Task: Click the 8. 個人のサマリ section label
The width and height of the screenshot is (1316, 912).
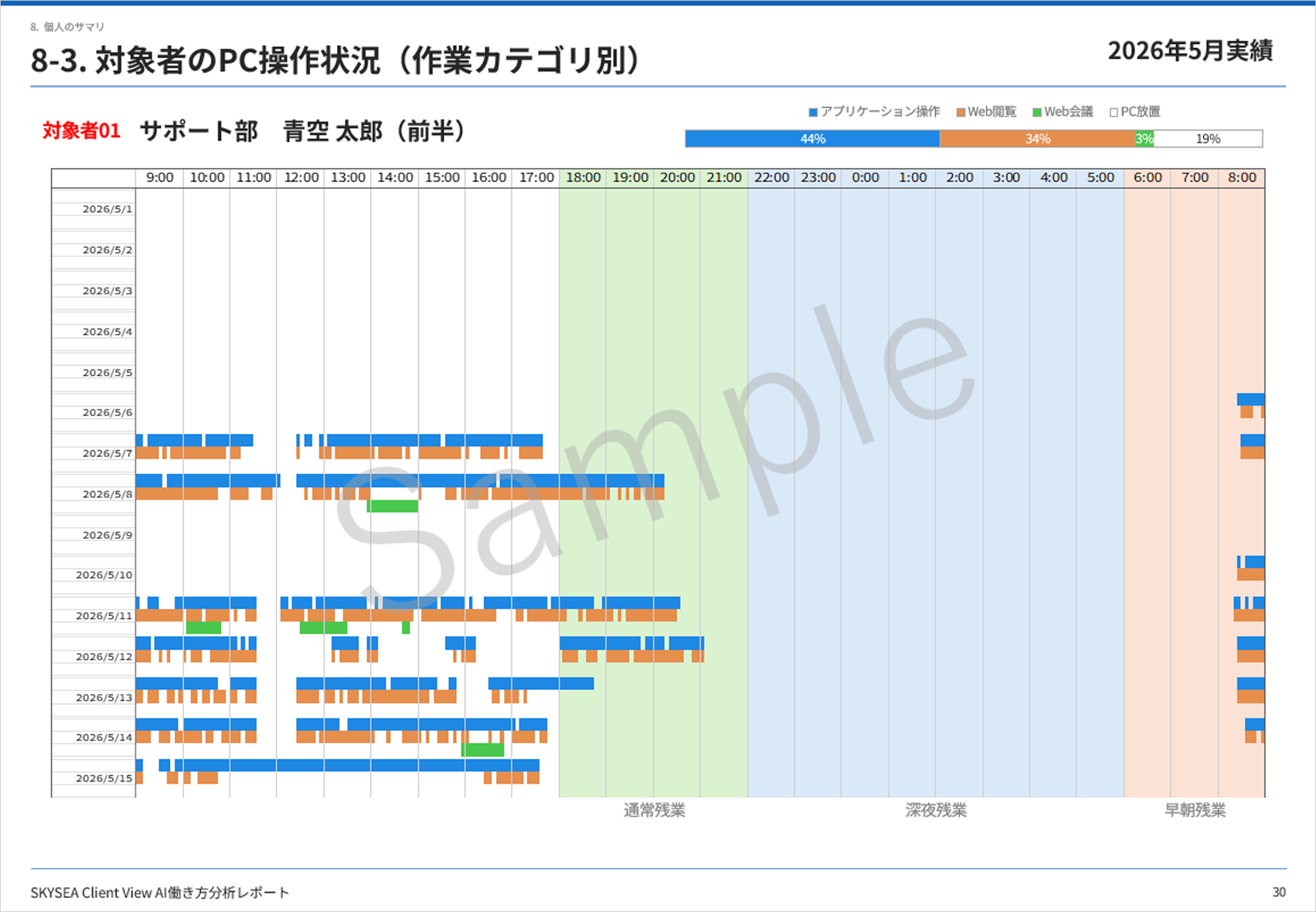Action: pyautogui.click(x=68, y=27)
